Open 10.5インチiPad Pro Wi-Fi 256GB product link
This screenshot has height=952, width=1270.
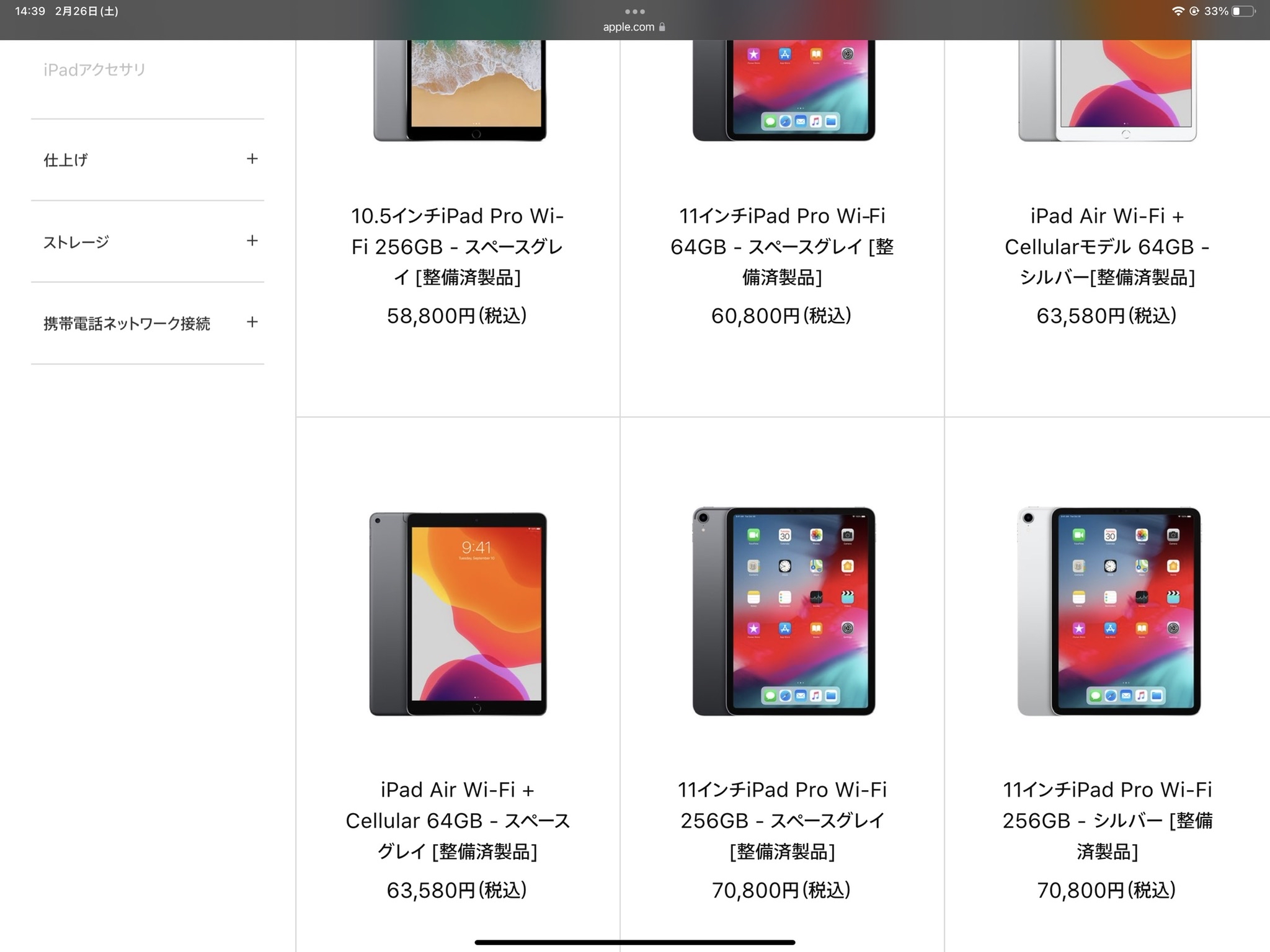[x=458, y=246]
